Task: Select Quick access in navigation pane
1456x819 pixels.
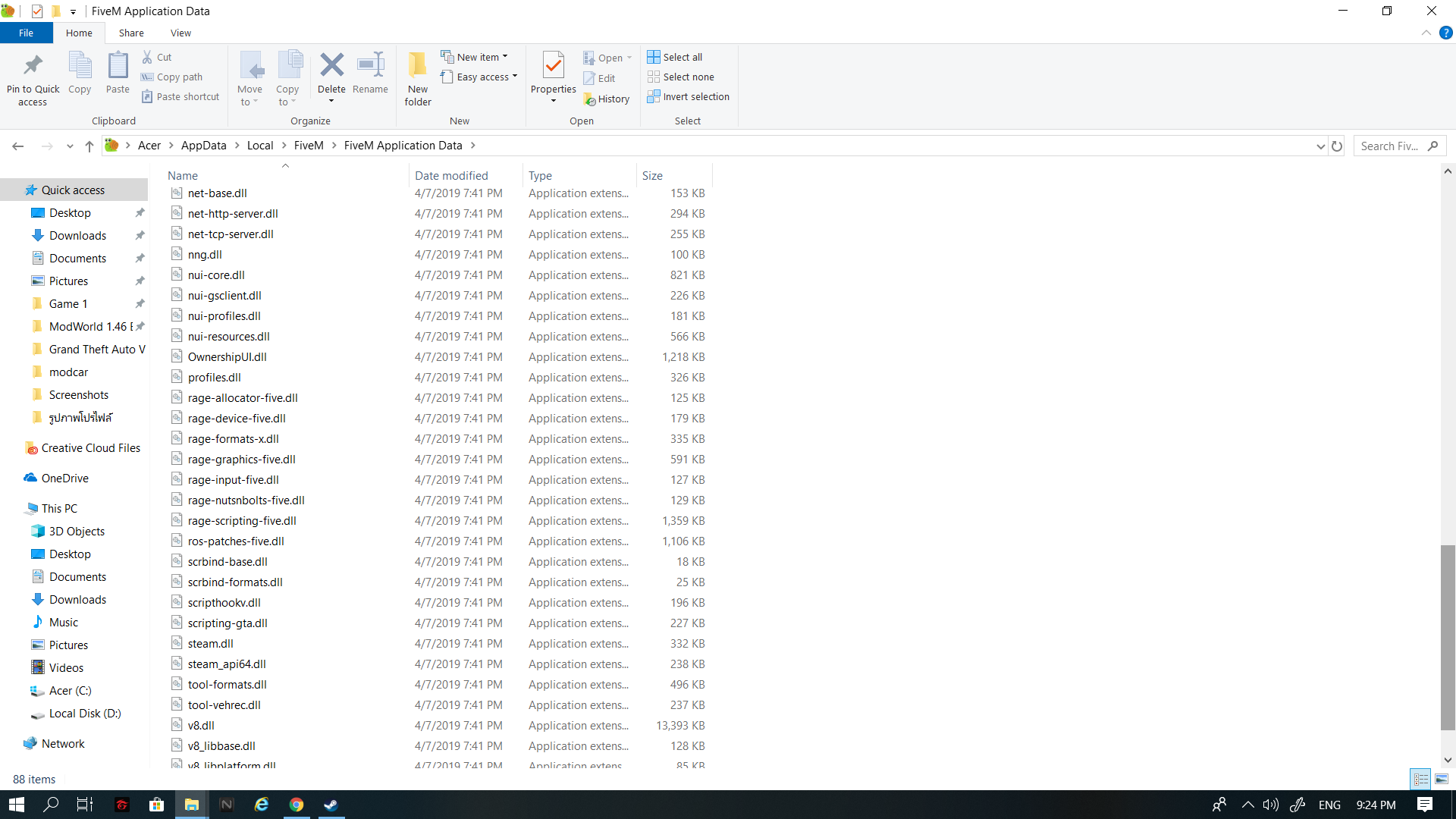Action: coord(73,190)
